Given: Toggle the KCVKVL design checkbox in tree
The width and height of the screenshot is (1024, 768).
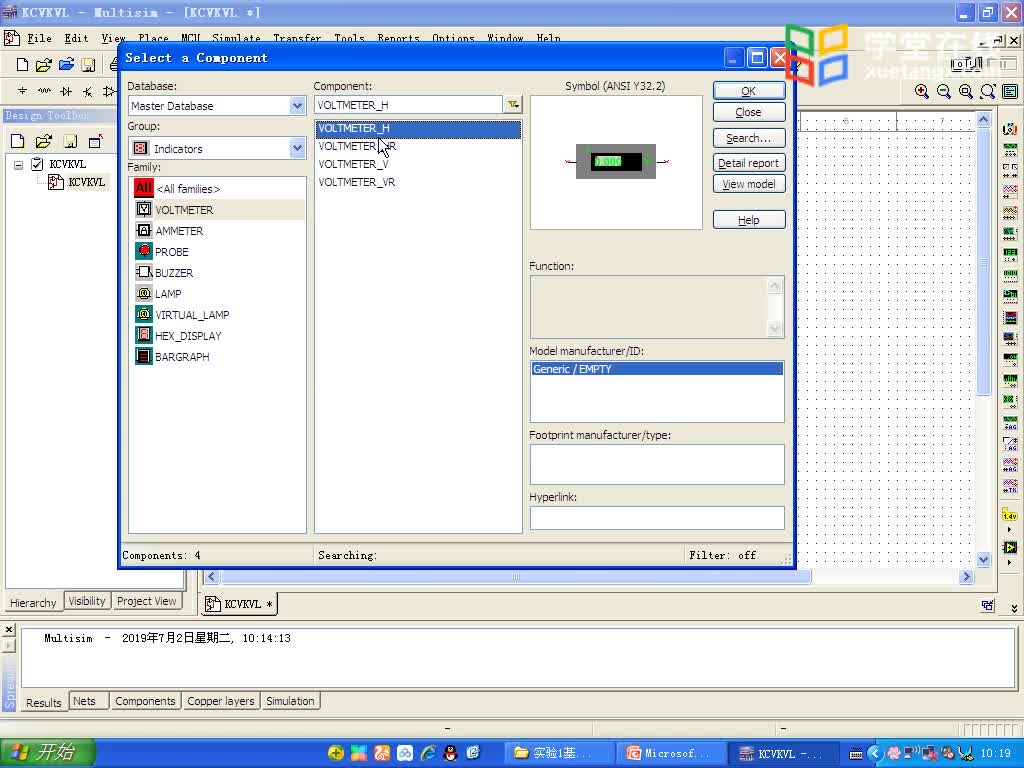Looking at the screenshot, I should point(37,164).
